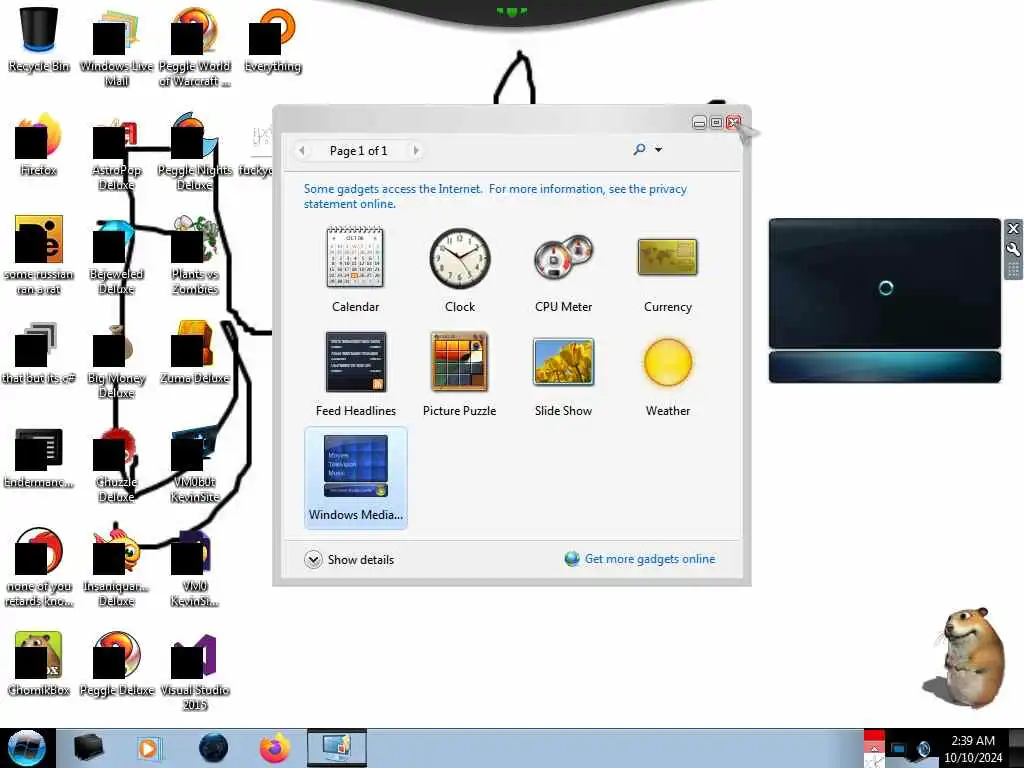Viewport: 1024px width, 768px height.
Task: Maximize the gadget gallery window
Action: [716, 123]
